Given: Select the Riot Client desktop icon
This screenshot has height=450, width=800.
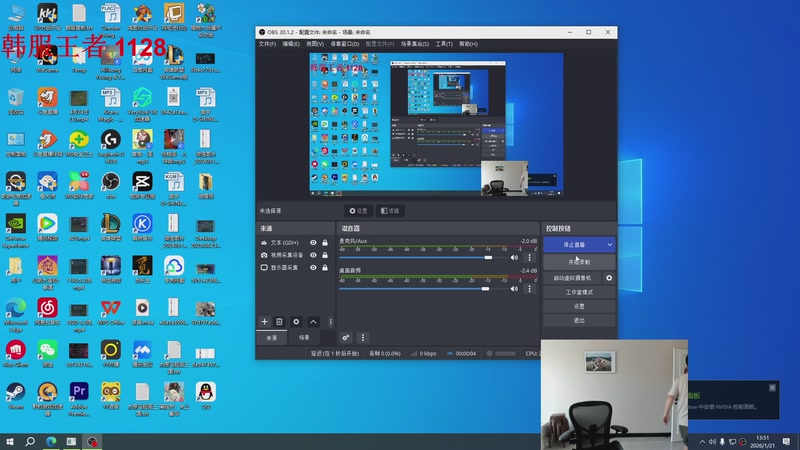Looking at the screenshot, I should (15, 353).
